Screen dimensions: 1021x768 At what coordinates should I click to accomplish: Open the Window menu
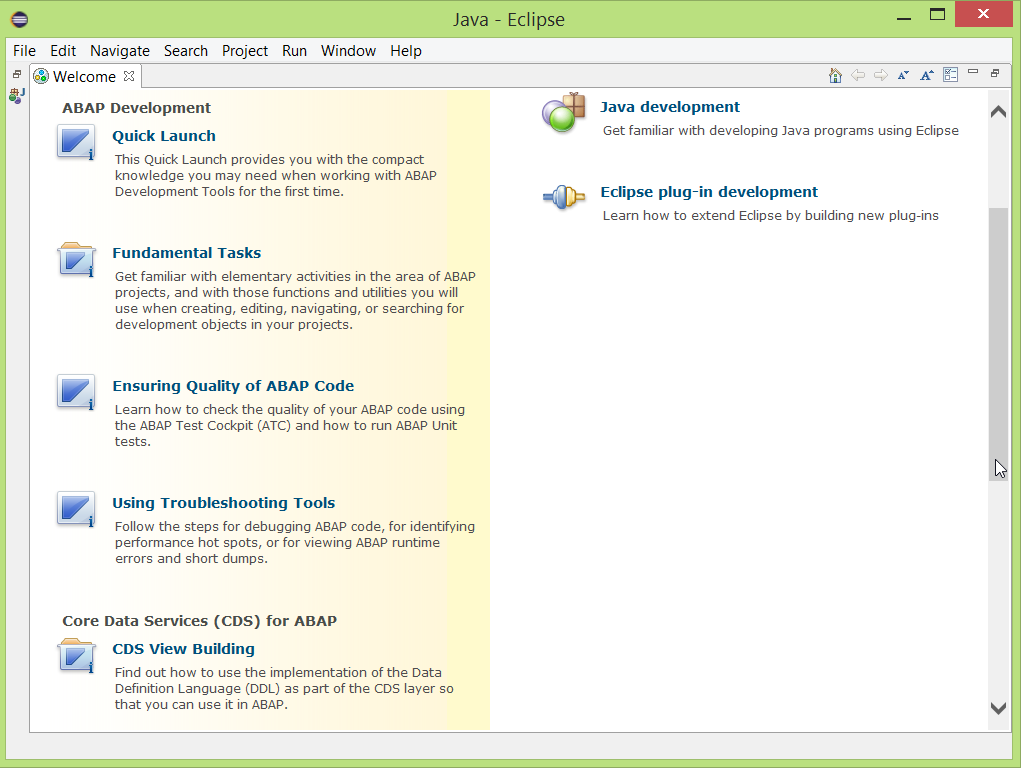(348, 51)
